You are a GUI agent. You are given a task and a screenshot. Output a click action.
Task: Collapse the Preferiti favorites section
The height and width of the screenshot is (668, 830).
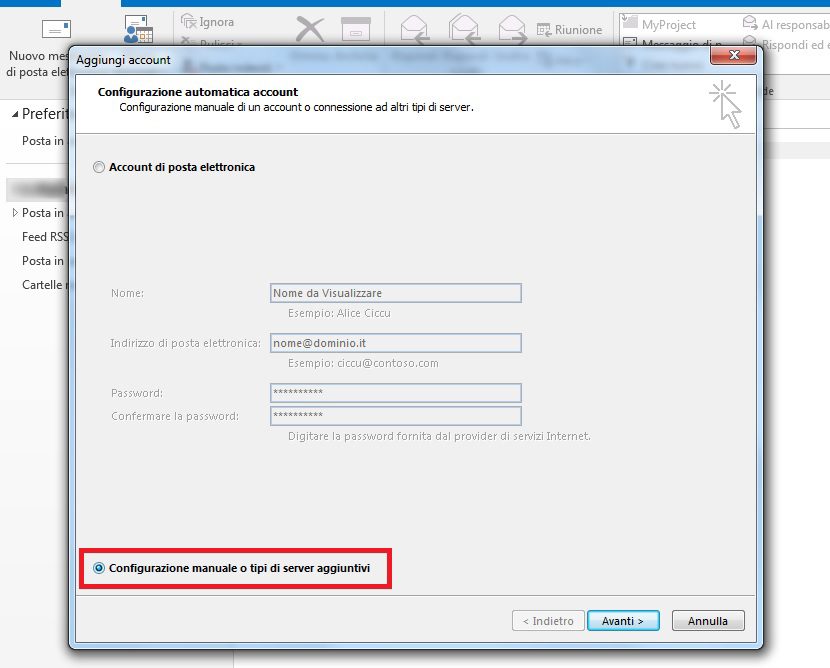[15, 114]
